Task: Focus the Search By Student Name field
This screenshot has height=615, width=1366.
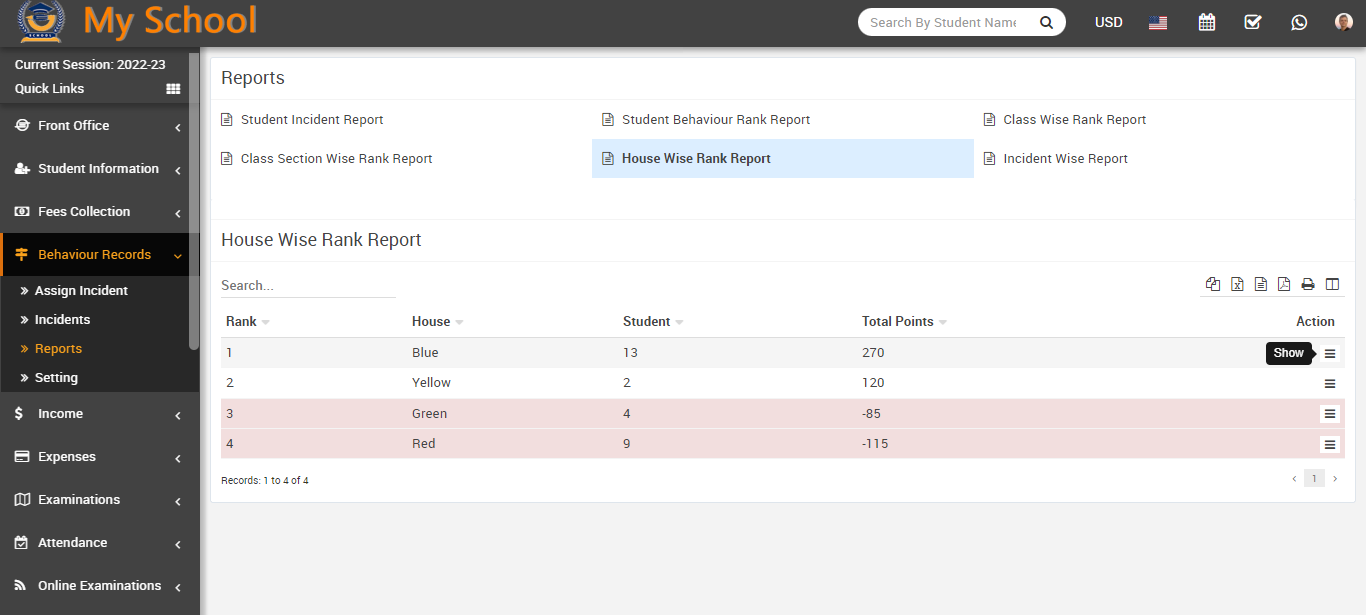Action: click(x=942, y=22)
